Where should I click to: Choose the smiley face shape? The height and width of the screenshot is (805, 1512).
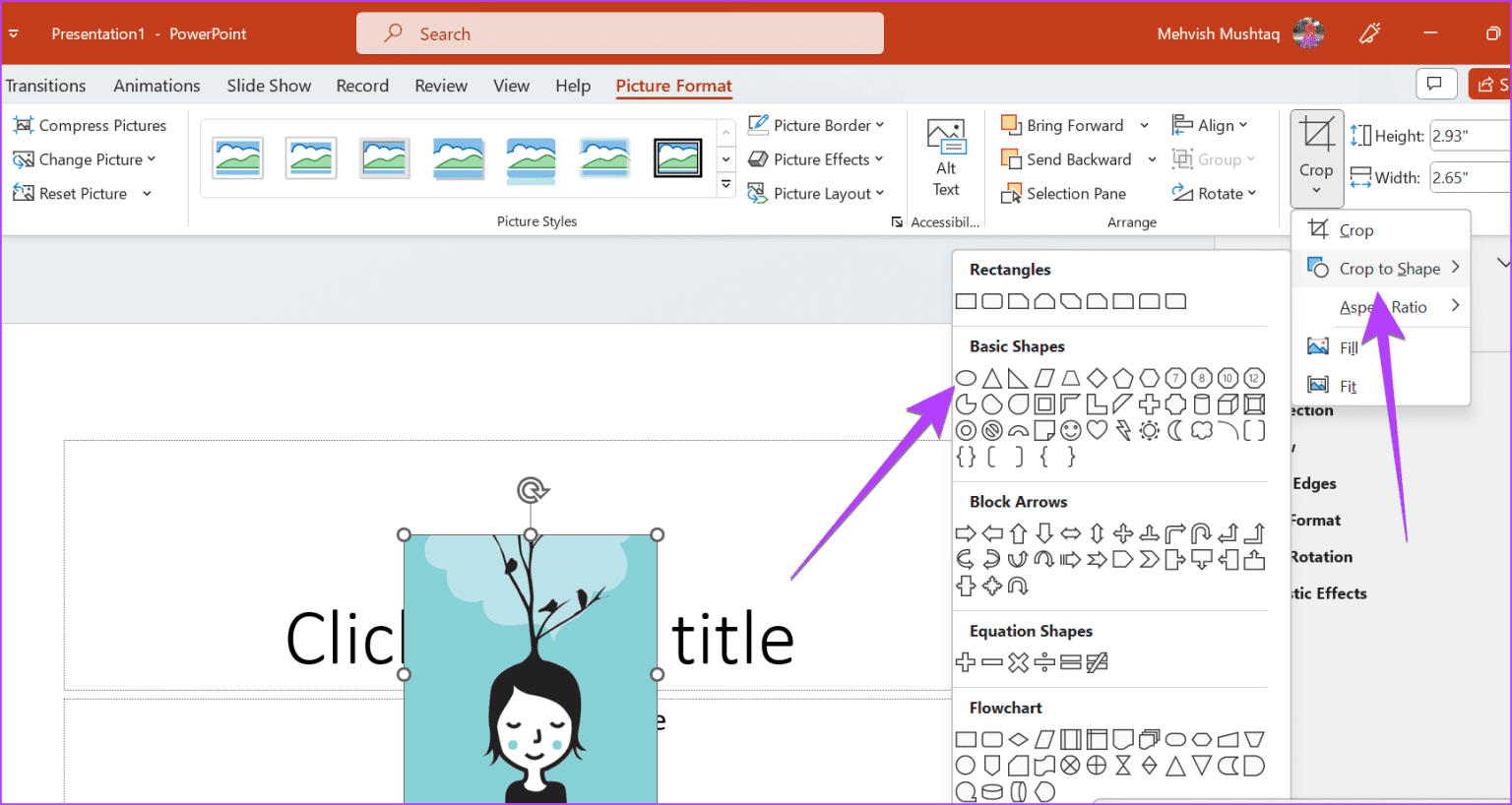click(1071, 430)
